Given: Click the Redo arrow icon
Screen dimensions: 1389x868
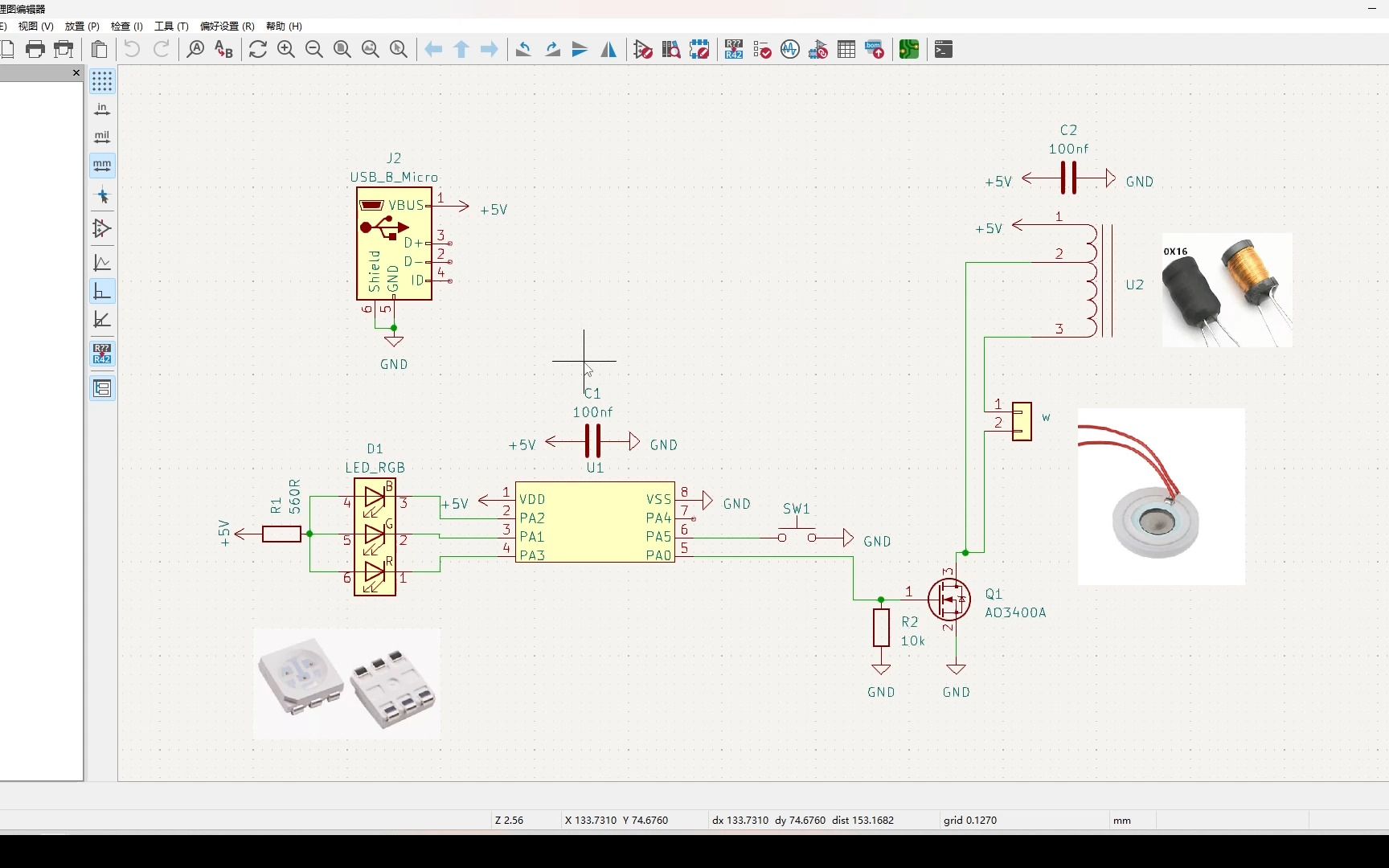Looking at the screenshot, I should (161, 50).
